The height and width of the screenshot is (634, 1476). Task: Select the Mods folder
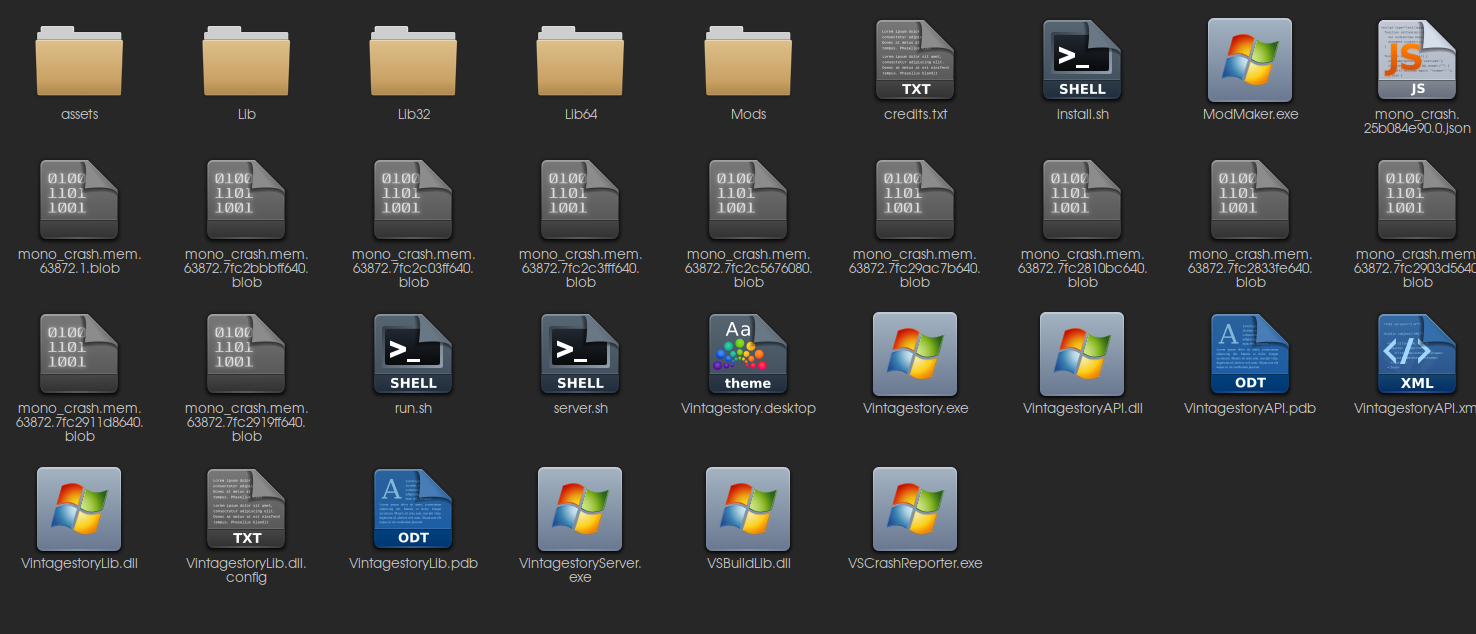tap(748, 62)
